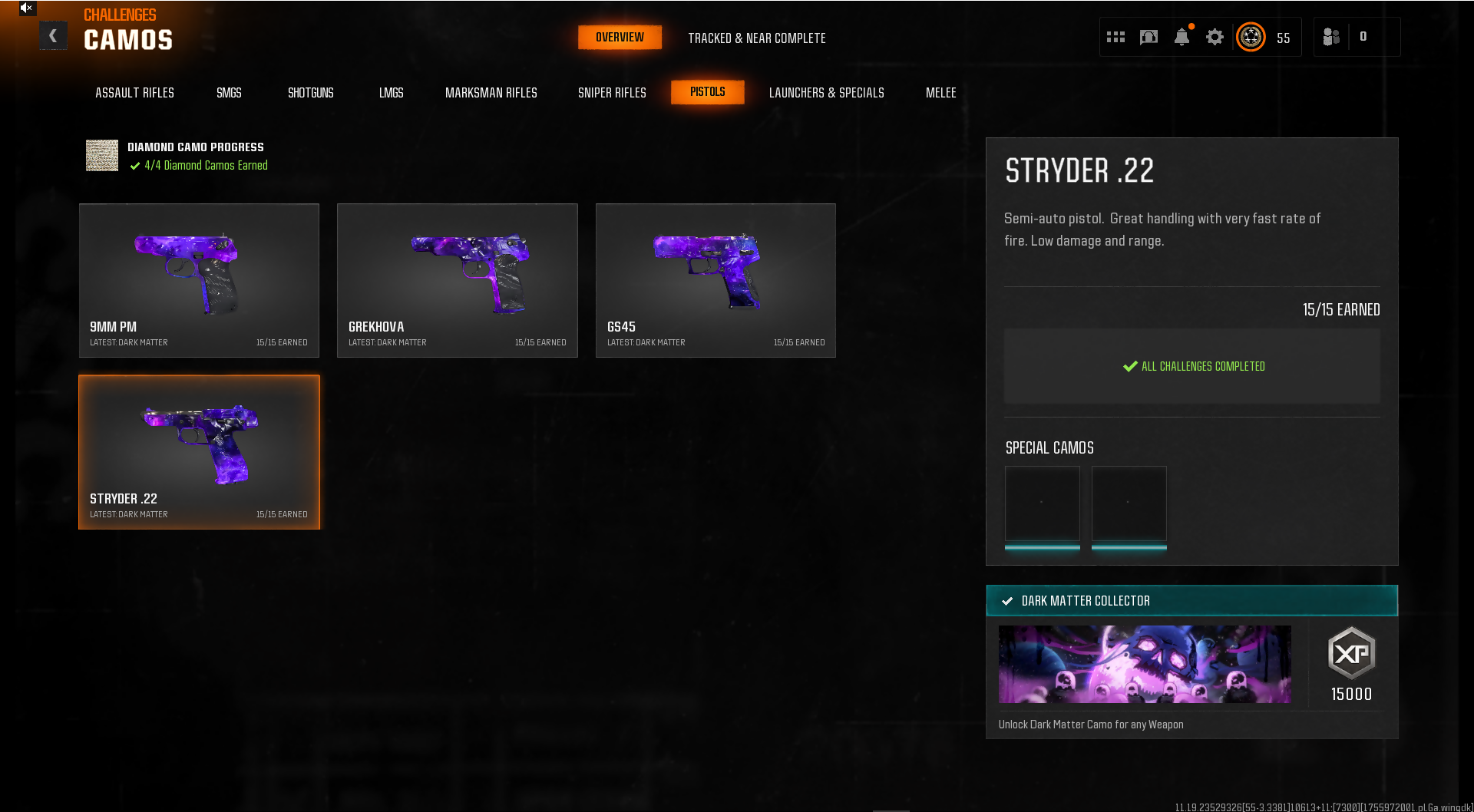Toggle the mute speaker icon

(26, 8)
